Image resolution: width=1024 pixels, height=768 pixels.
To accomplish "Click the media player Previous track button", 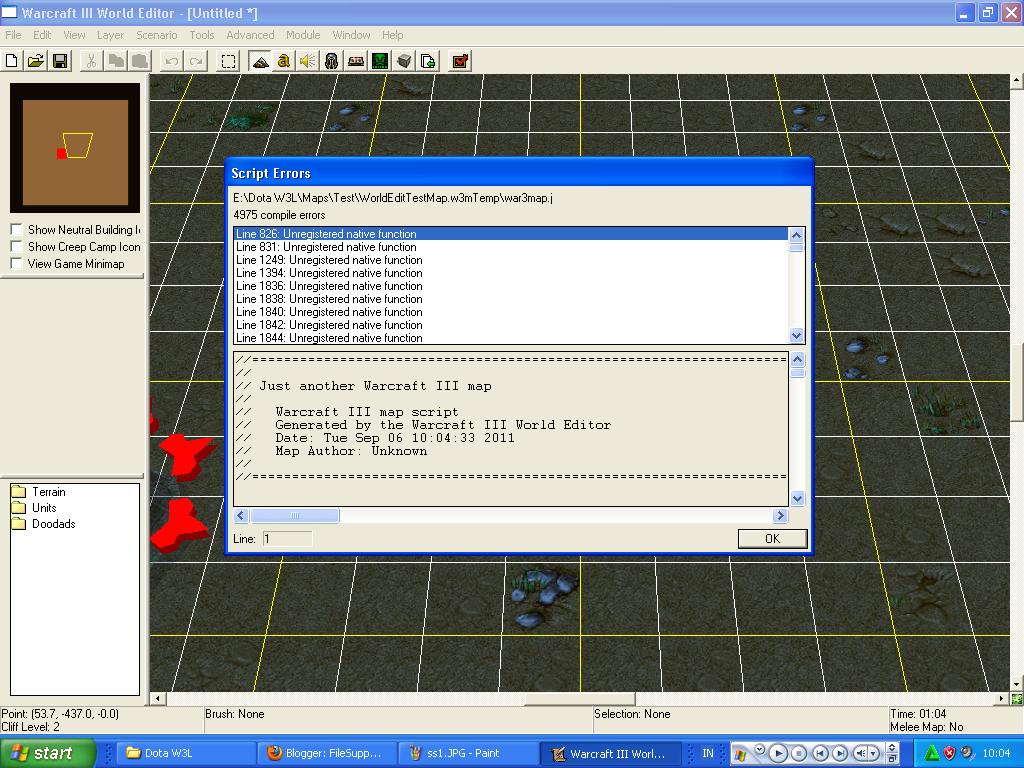I will [820, 753].
